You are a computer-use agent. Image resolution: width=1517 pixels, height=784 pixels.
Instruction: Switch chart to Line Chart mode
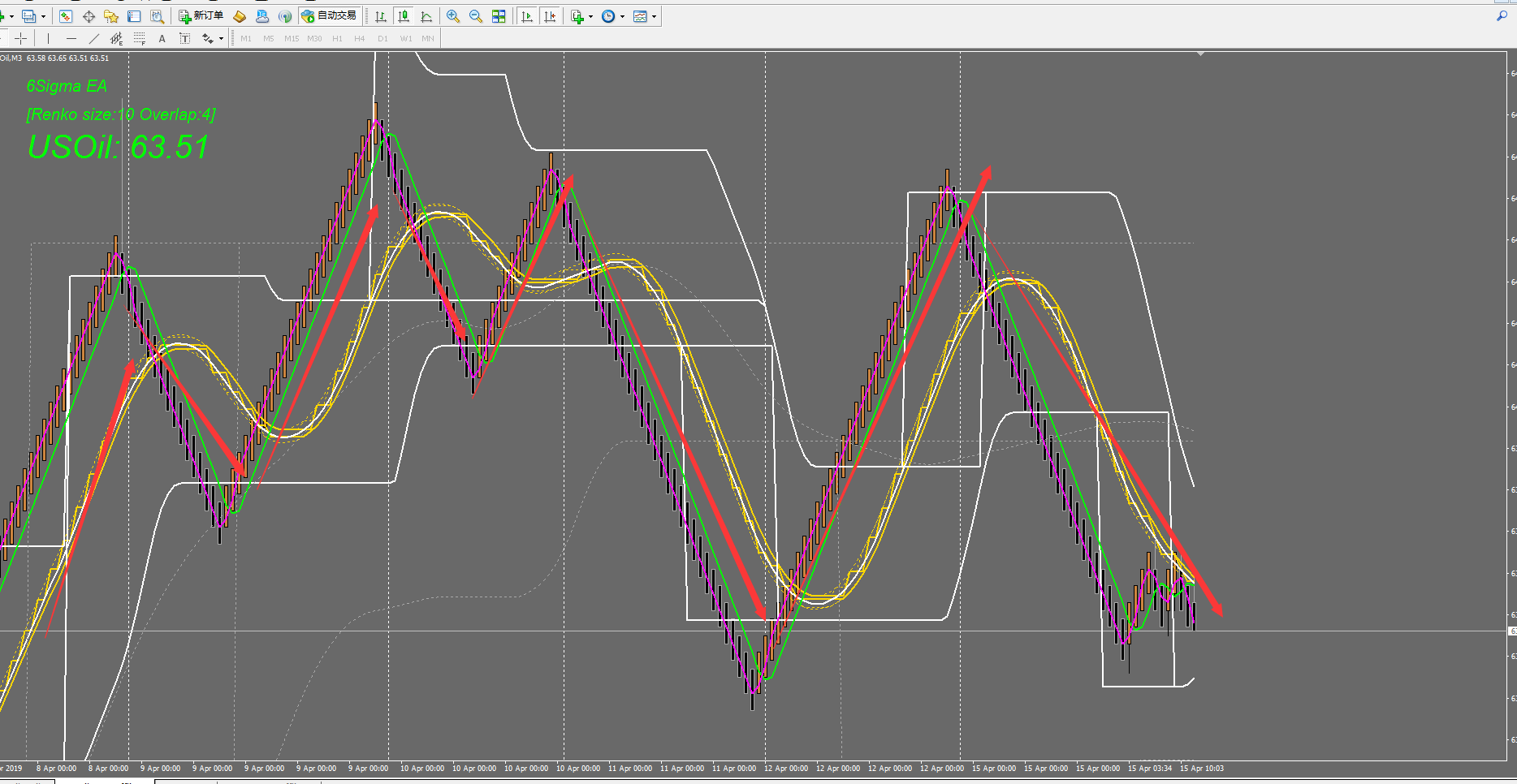coord(426,16)
